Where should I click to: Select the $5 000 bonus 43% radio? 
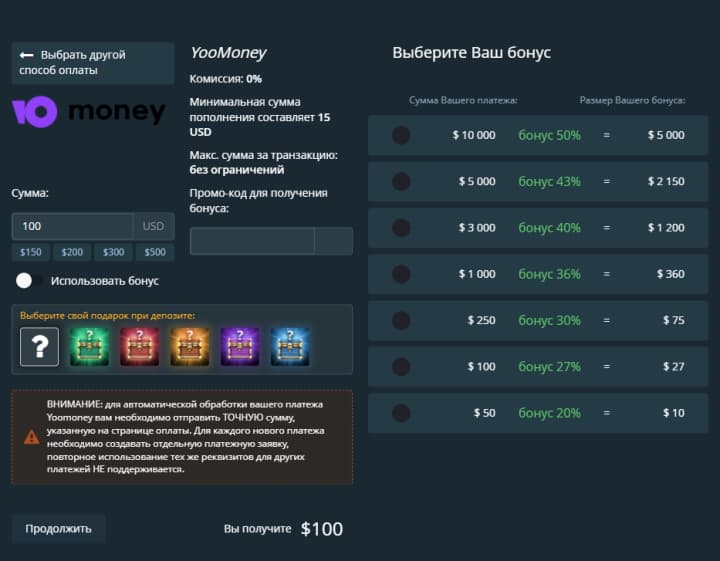point(401,182)
